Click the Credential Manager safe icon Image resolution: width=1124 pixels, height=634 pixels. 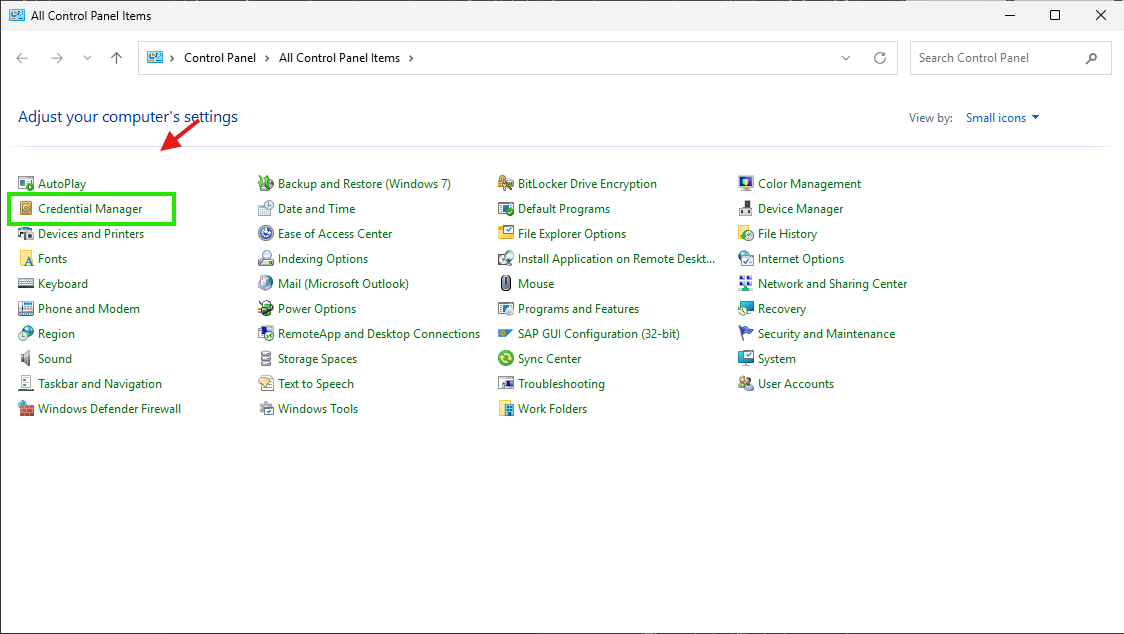point(26,209)
